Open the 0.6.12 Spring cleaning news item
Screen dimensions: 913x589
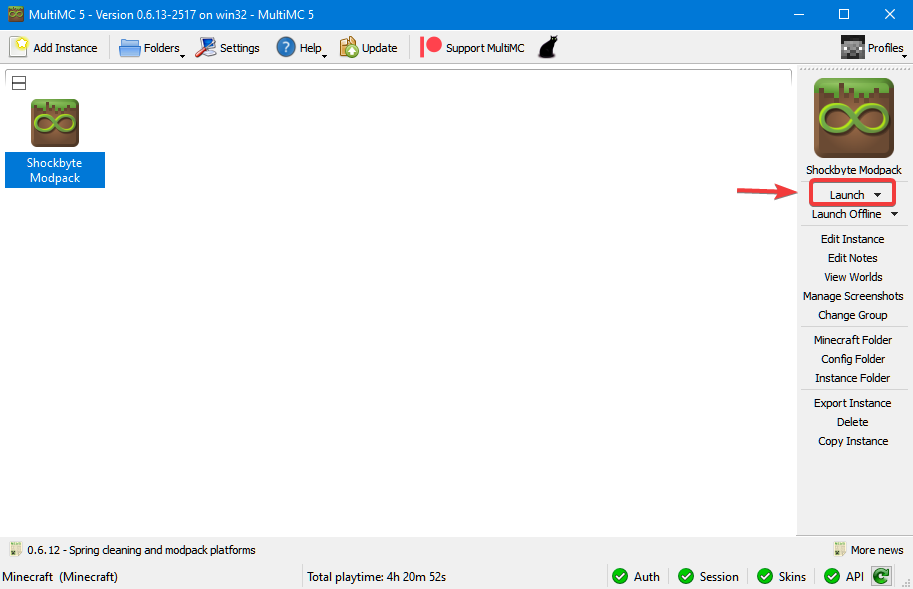click(141, 550)
